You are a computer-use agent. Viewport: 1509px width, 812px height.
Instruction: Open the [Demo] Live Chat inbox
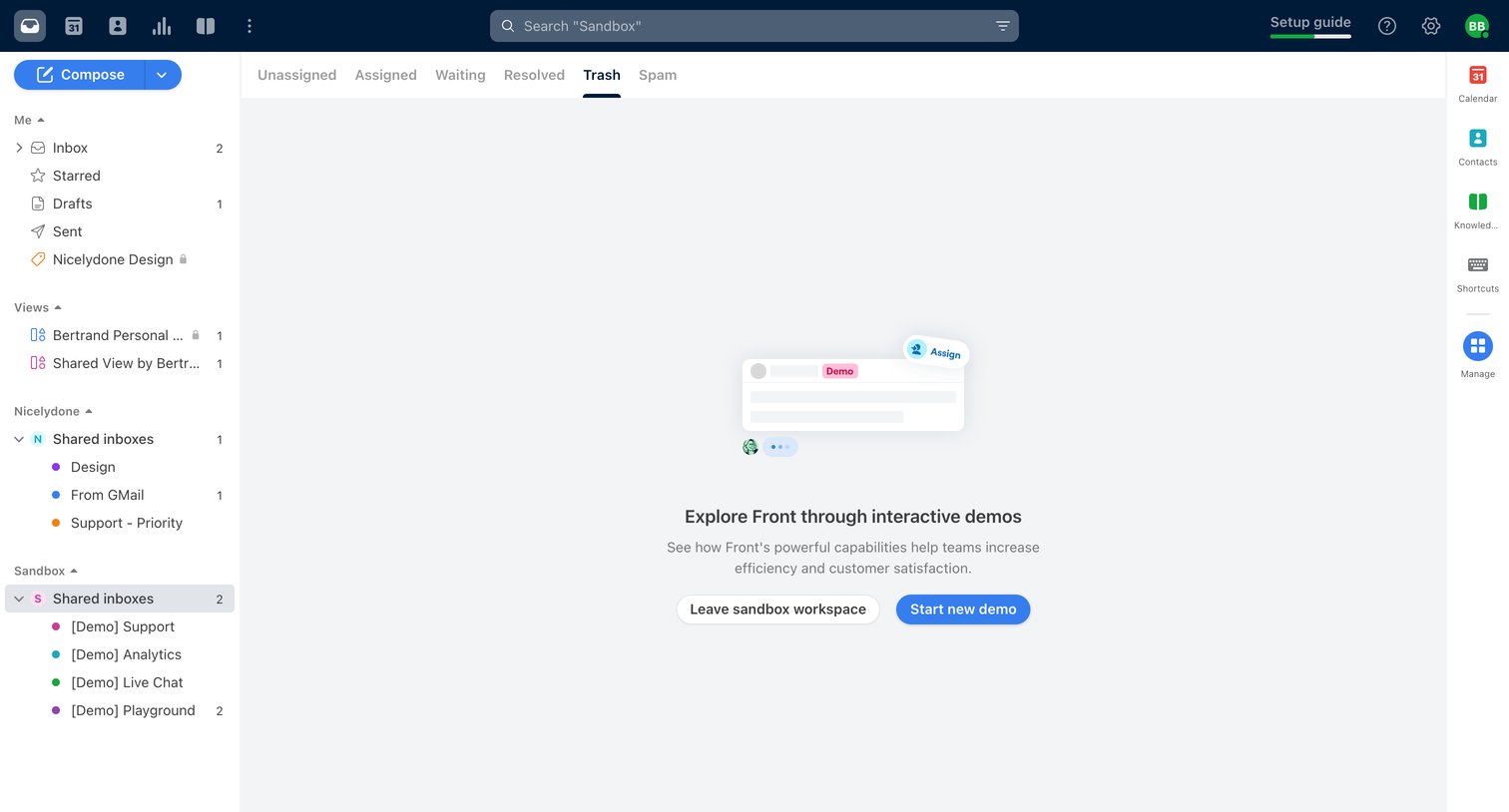coord(120,682)
